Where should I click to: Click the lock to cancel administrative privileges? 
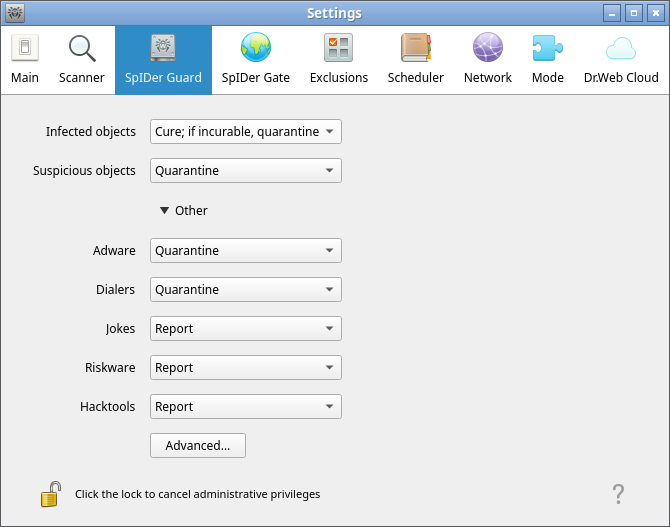(51, 494)
